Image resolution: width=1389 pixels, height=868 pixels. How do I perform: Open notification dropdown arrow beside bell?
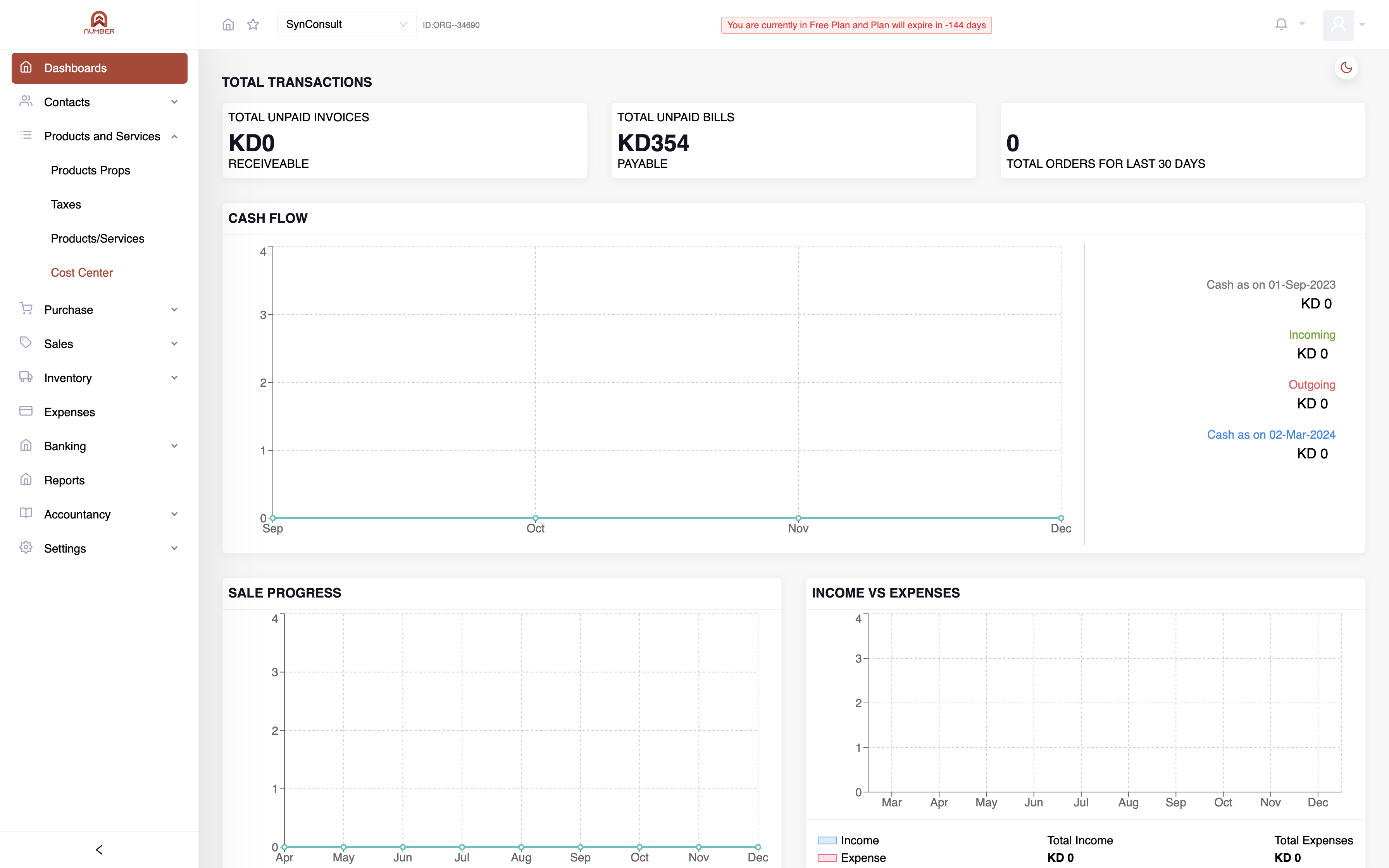(x=1302, y=24)
